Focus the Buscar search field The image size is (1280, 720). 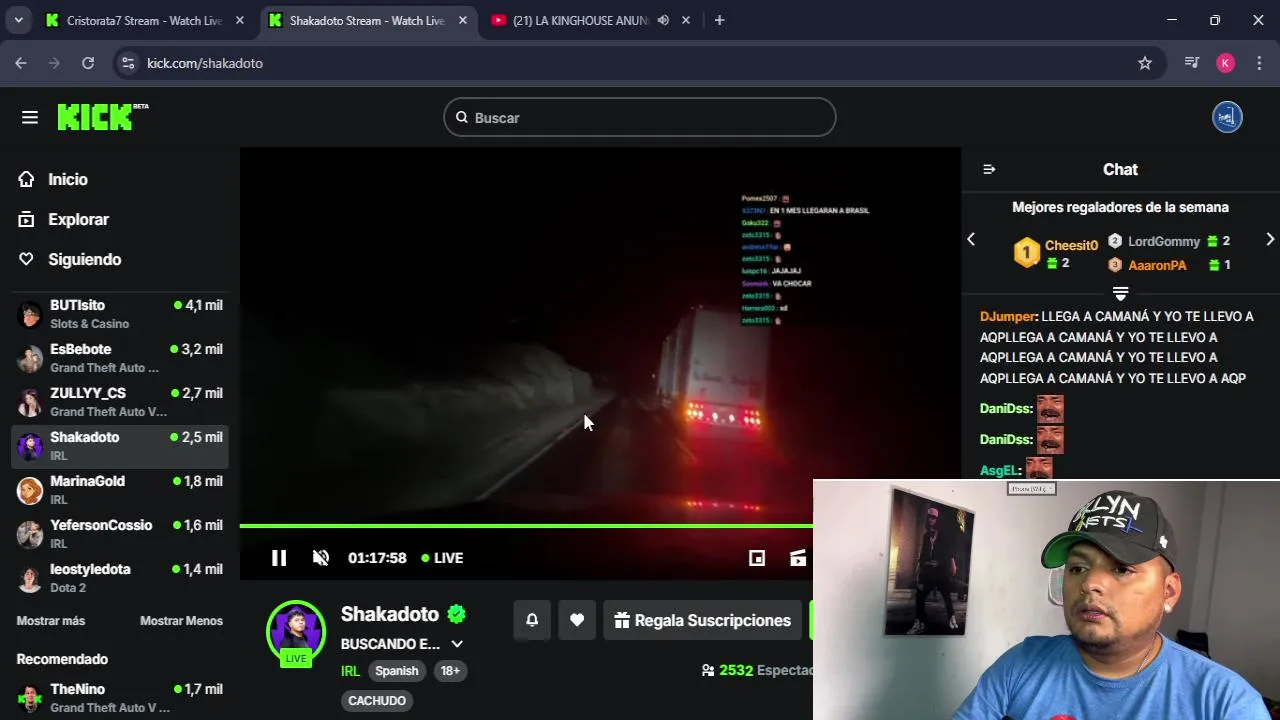pos(640,118)
